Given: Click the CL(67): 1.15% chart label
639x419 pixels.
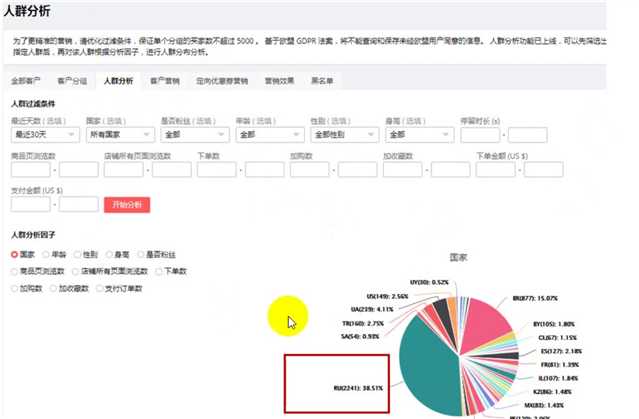Looking at the screenshot, I should (x=557, y=337).
